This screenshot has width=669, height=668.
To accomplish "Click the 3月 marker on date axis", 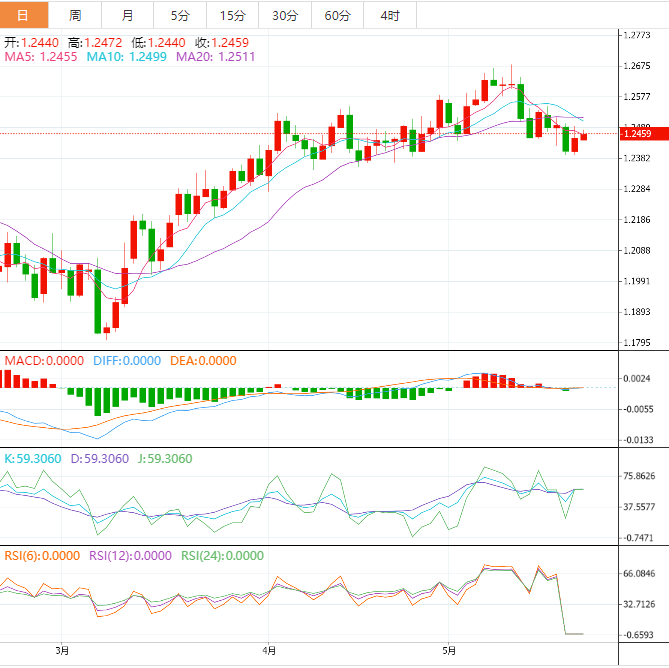I will [x=62, y=651].
